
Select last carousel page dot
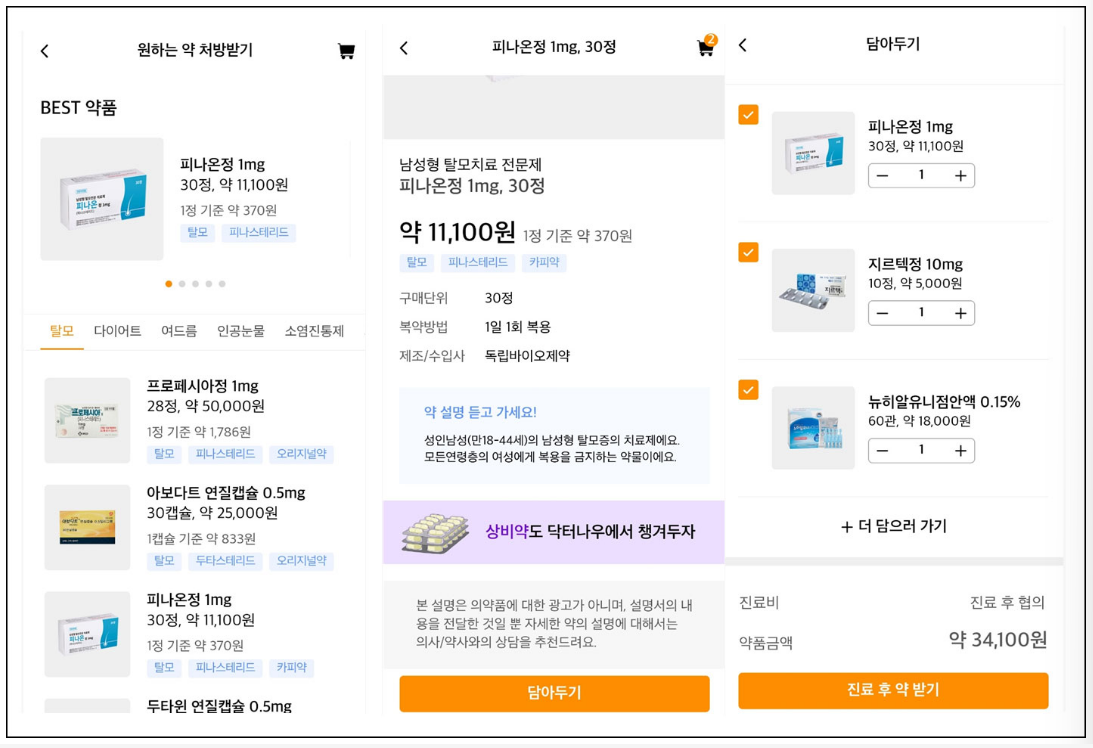[222, 284]
